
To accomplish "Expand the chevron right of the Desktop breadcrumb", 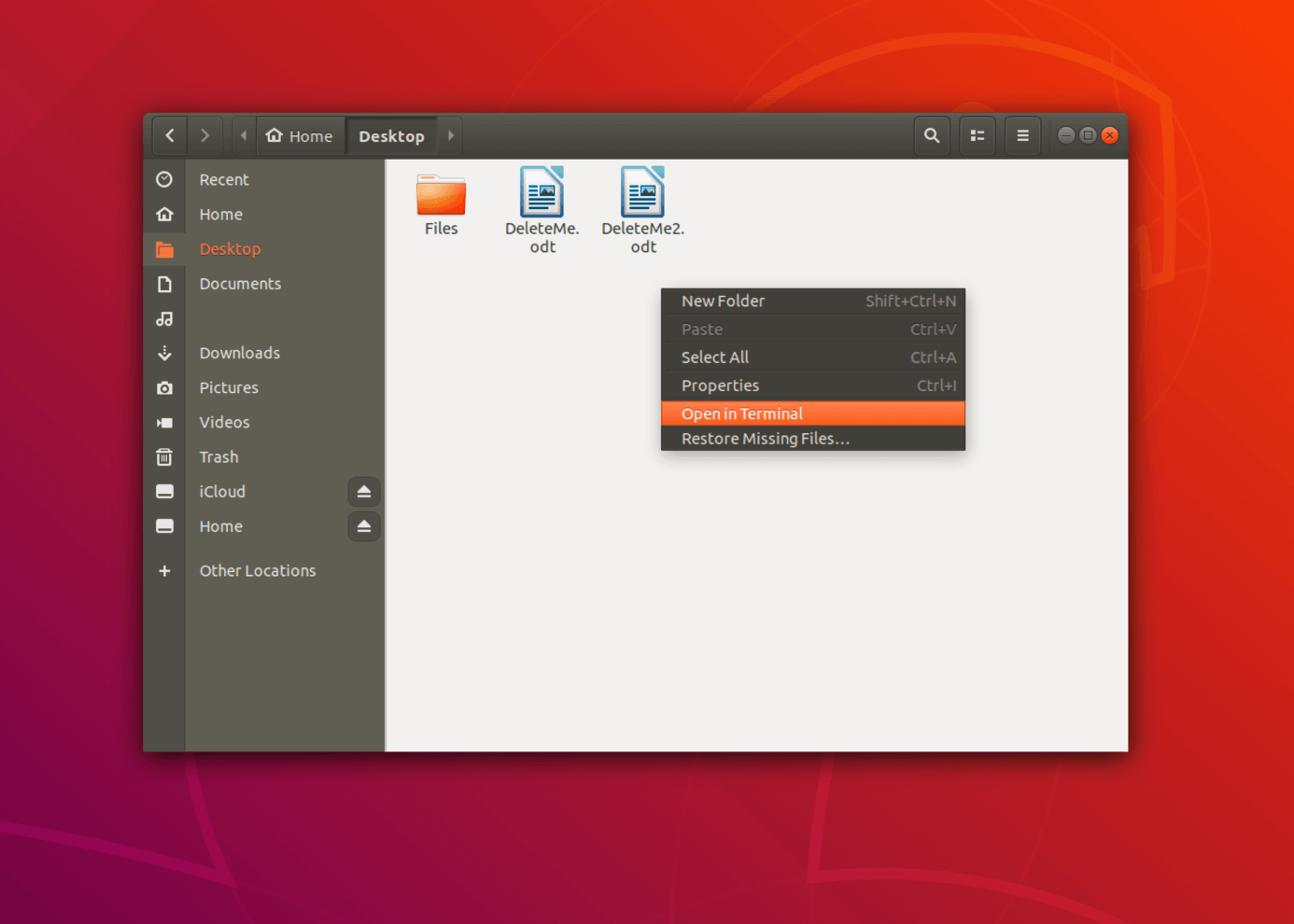I will point(450,135).
